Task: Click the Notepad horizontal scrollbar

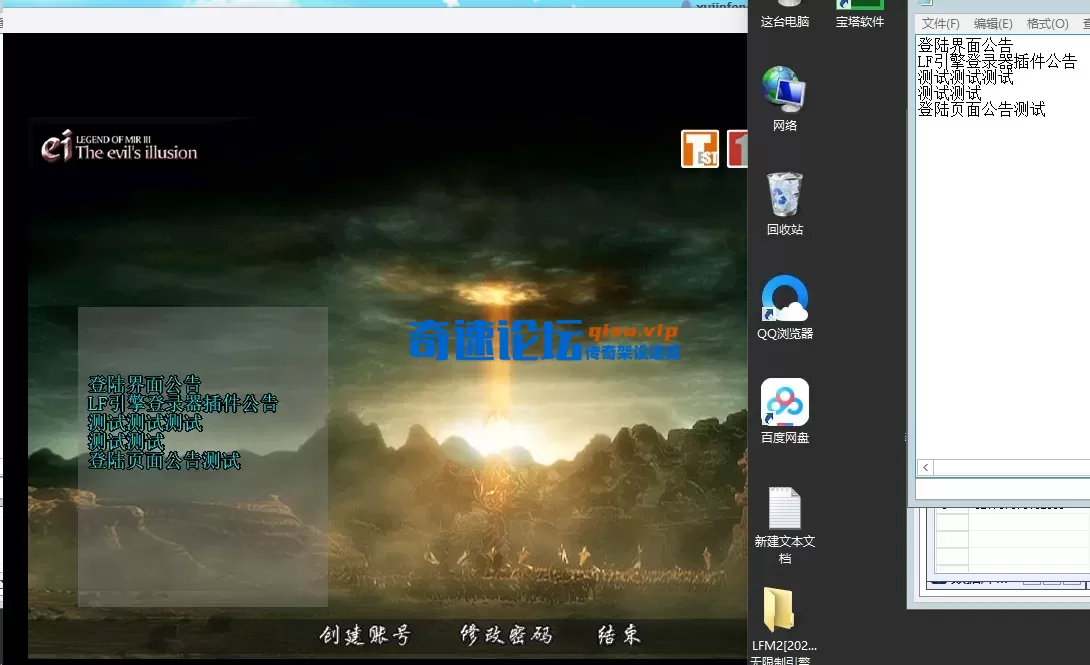Action: click(1000, 466)
